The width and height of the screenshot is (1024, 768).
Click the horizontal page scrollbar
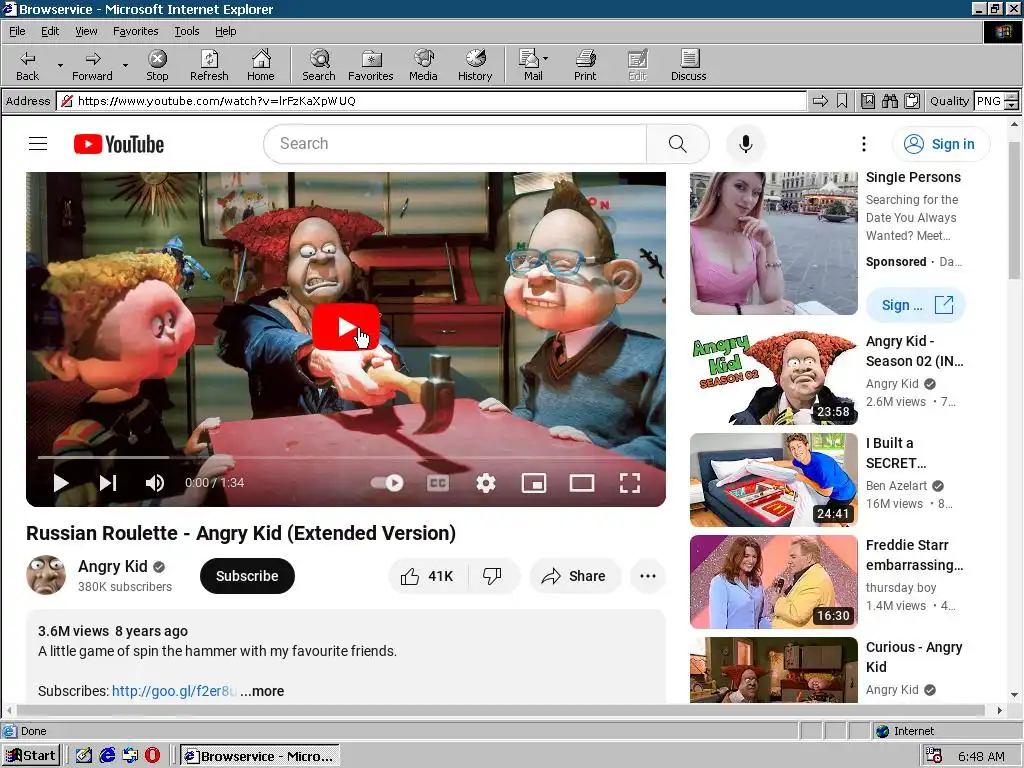(x=502, y=710)
